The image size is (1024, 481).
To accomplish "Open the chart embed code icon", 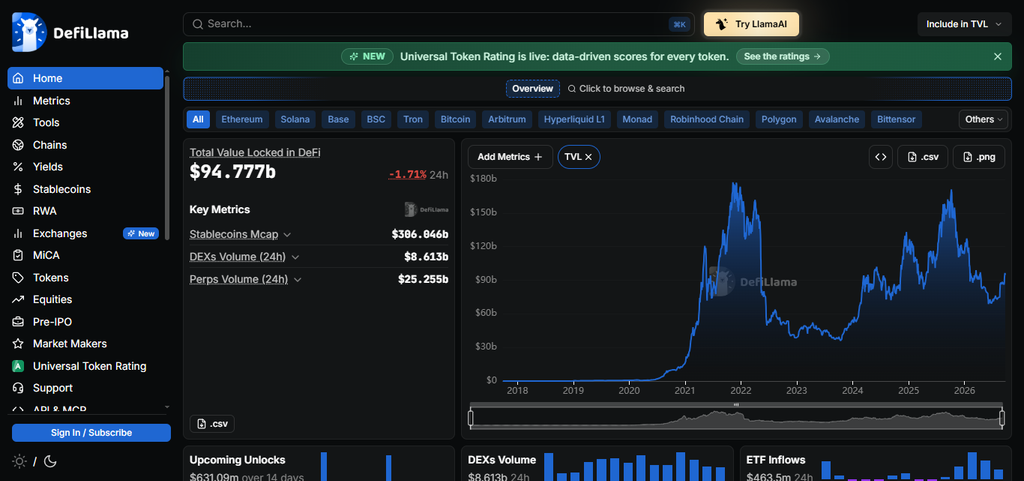I will 881,157.
